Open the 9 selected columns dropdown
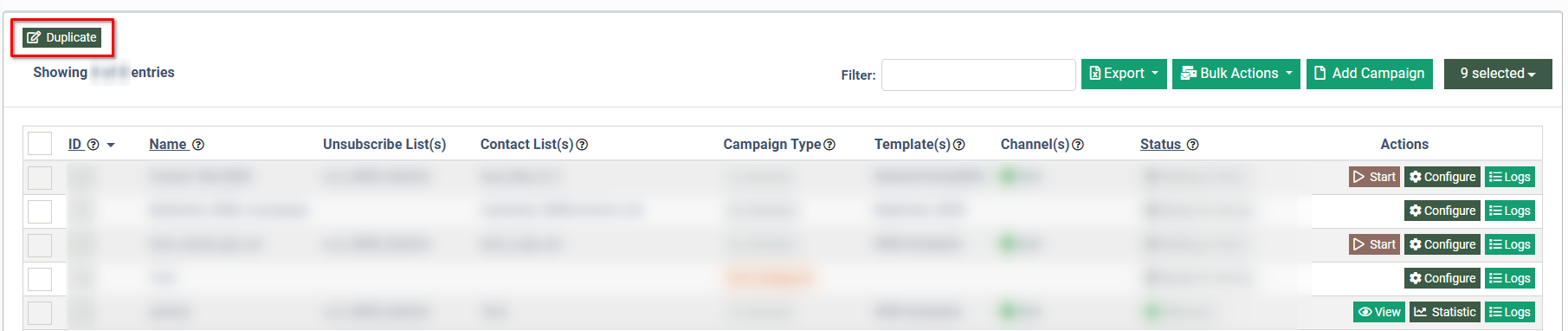This screenshot has height=331, width=1568. tap(1498, 74)
